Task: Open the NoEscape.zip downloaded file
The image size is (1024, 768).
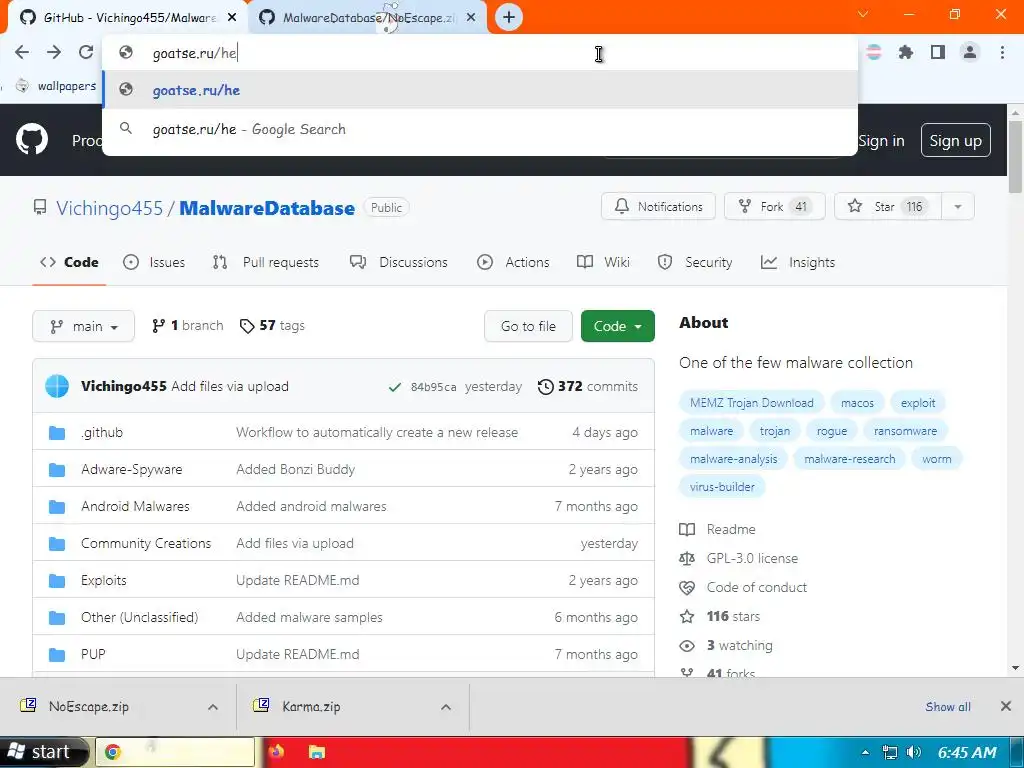Action: [89, 707]
